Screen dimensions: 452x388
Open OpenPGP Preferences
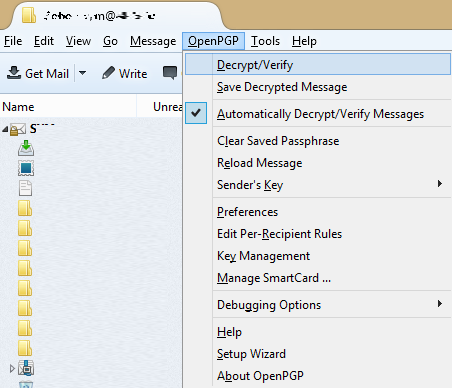(318, 212)
